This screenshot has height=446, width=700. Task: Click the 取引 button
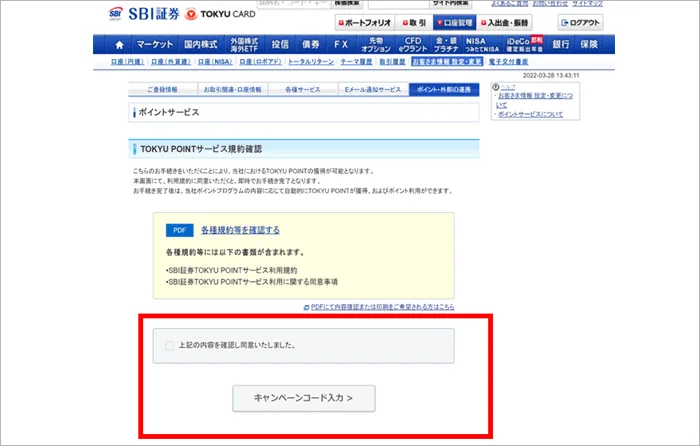tap(414, 23)
